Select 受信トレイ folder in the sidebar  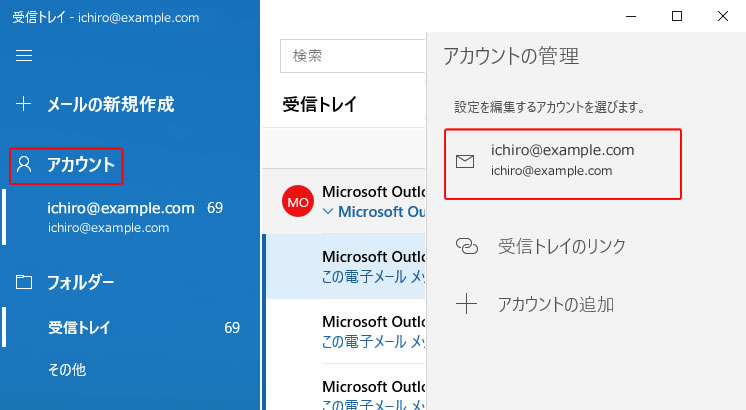pyautogui.click(x=80, y=328)
